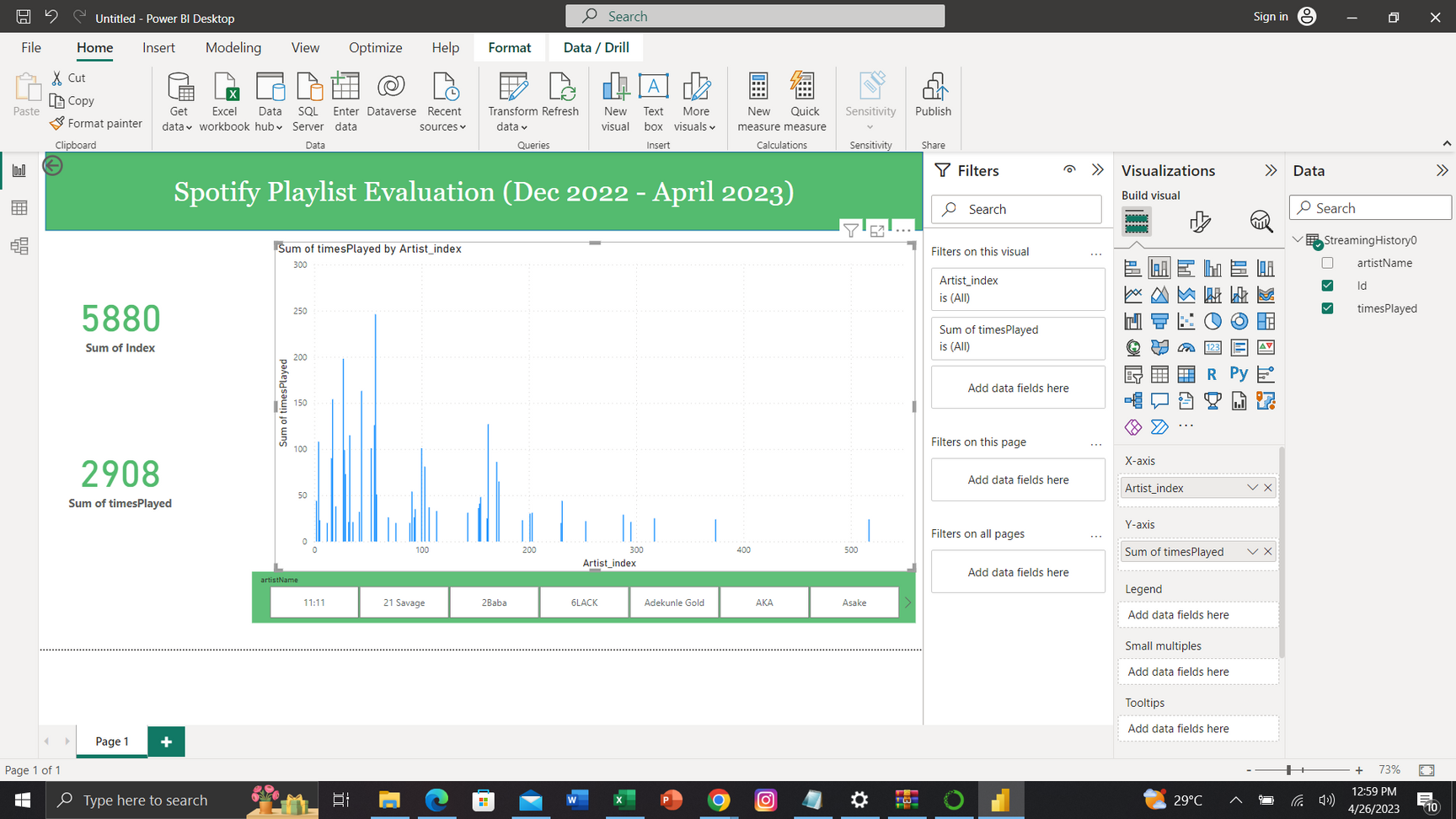Select the stacked bar chart visual
Viewport: 1456px width, 819px height.
[1133, 269]
